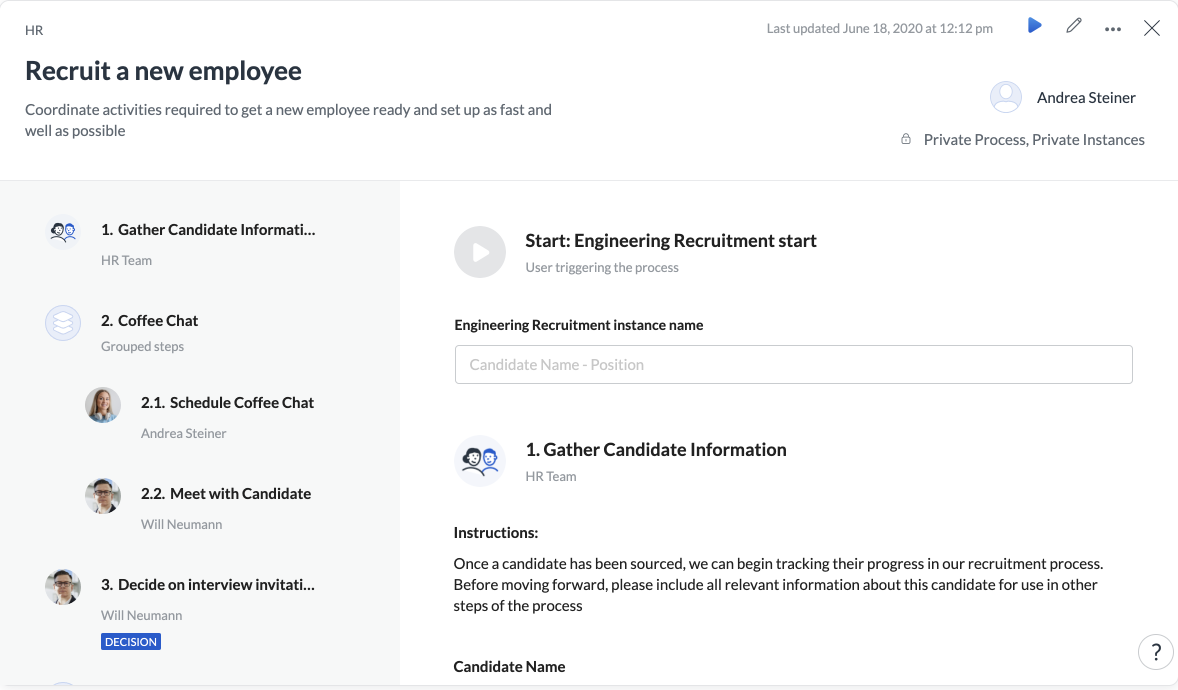The width and height of the screenshot is (1178, 690).
Task: Click the HR Team icon beside Gather Candidate Information heading
Action: coord(480,461)
